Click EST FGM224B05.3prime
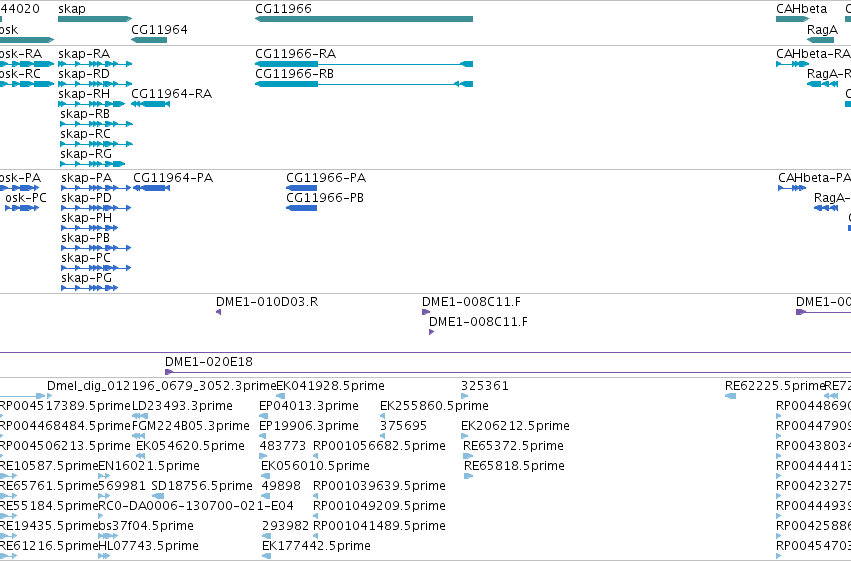Image resolution: width=851 pixels, height=561 pixels. tap(138, 436)
